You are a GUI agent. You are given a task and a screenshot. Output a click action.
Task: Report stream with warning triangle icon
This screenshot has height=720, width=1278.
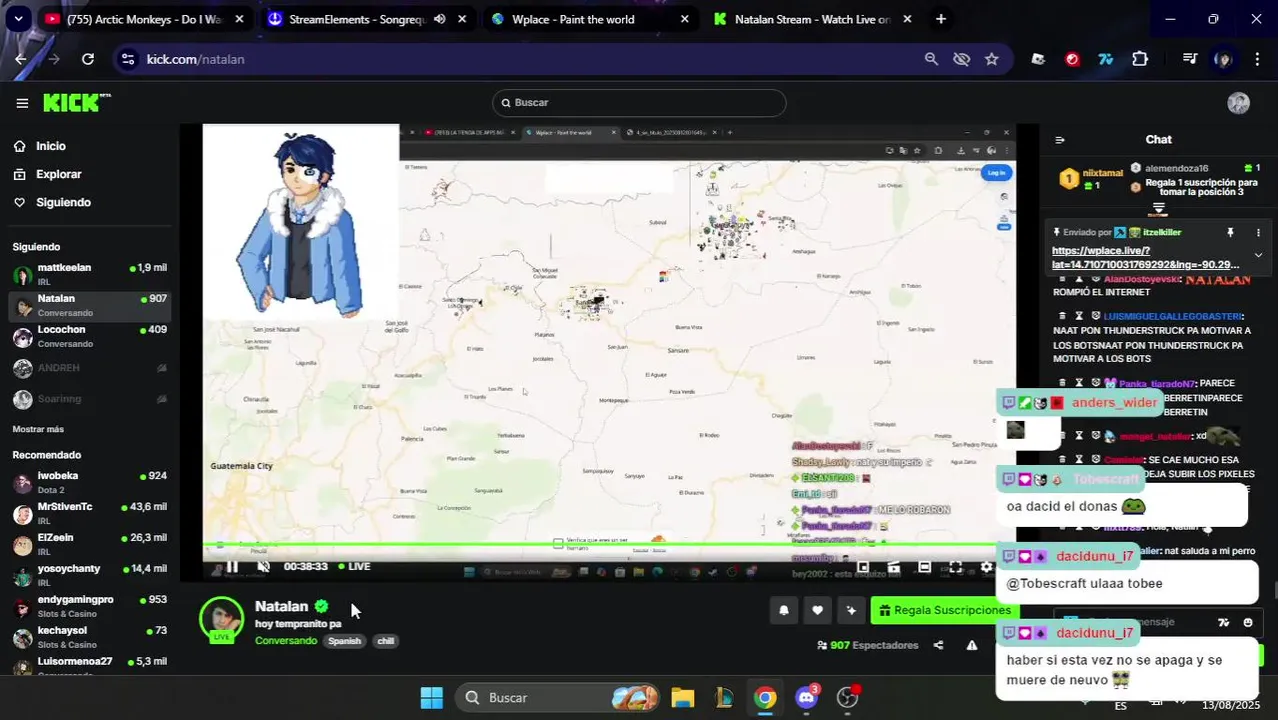[972, 645]
